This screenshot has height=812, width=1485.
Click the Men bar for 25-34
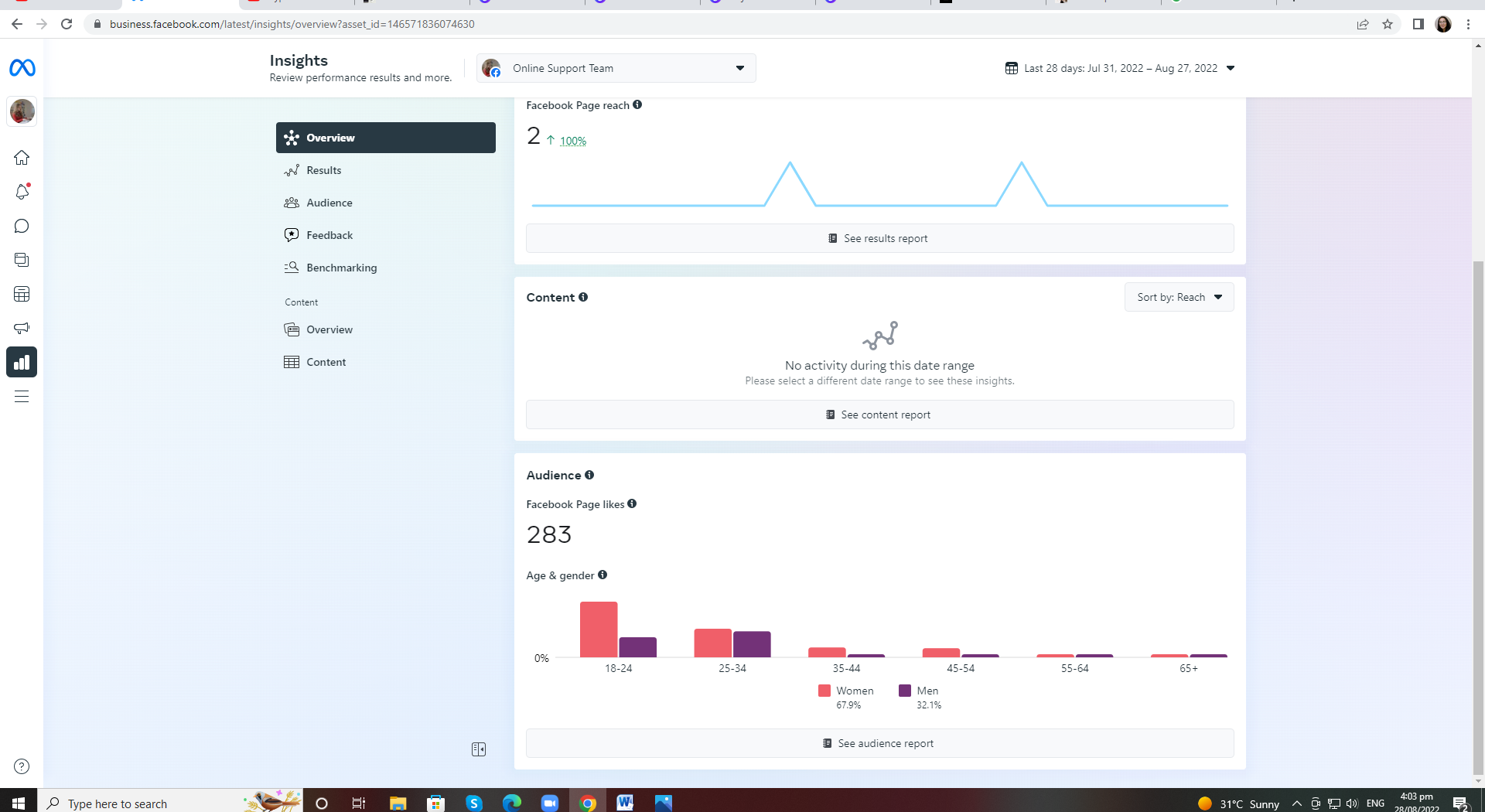[752, 644]
